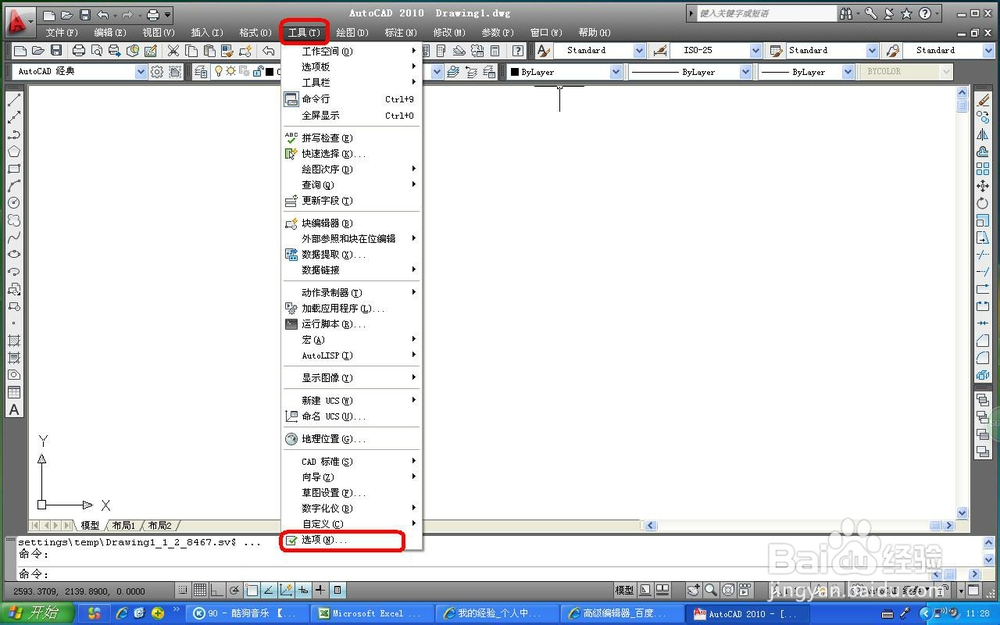
Task: Select the Rectangle draw tool
Action: [x=13, y=169]
